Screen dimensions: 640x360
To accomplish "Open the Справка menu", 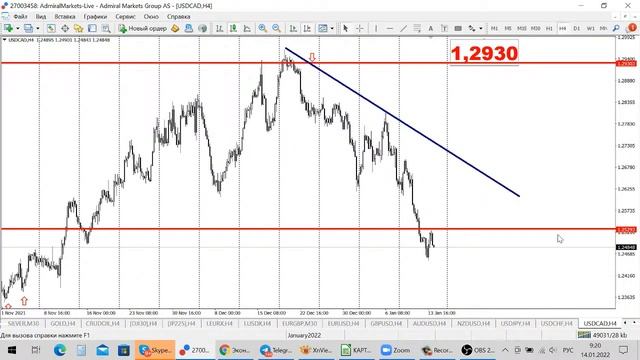I will pyautogui.click(x=178, y=17).
